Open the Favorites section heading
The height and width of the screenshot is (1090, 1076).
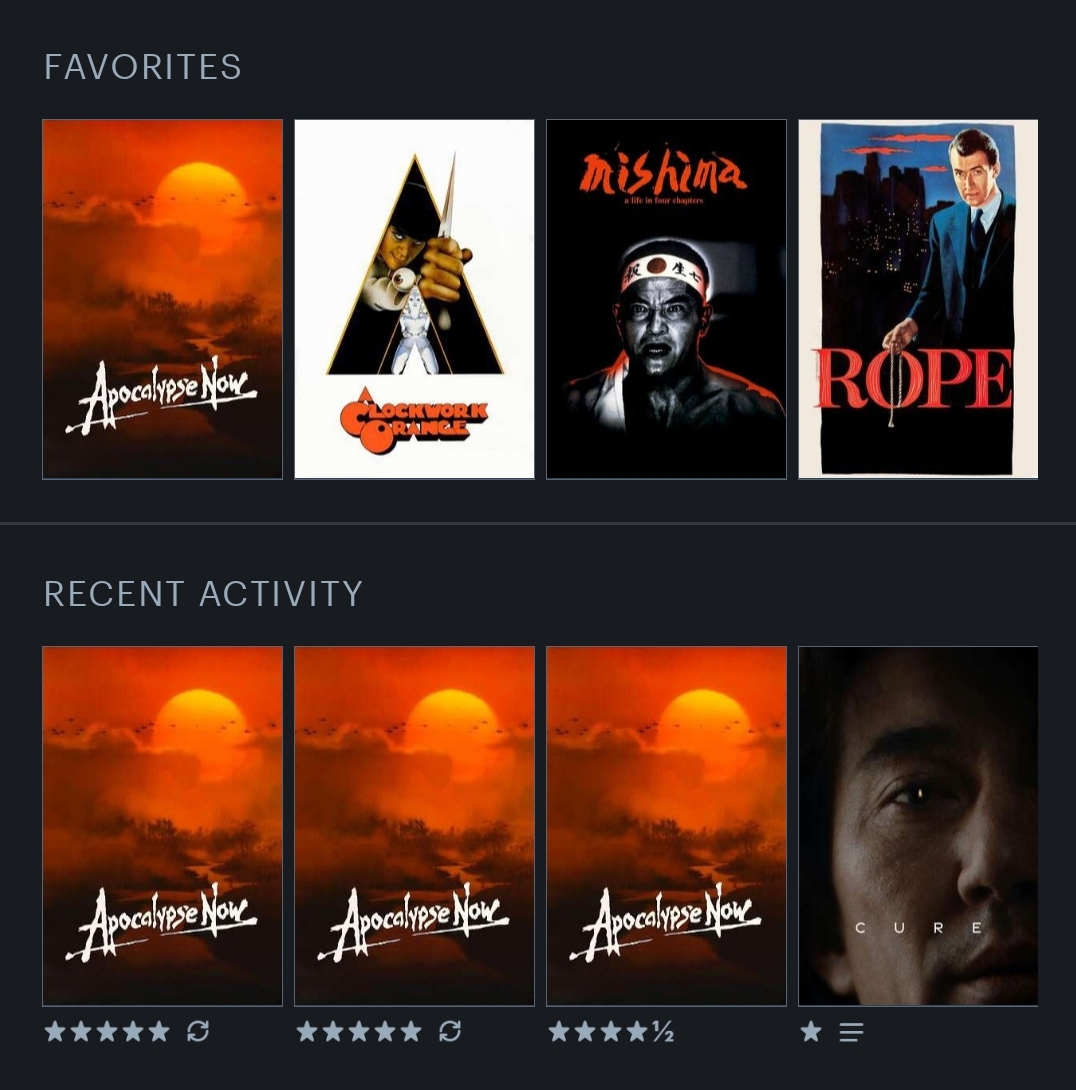(142, 67)
